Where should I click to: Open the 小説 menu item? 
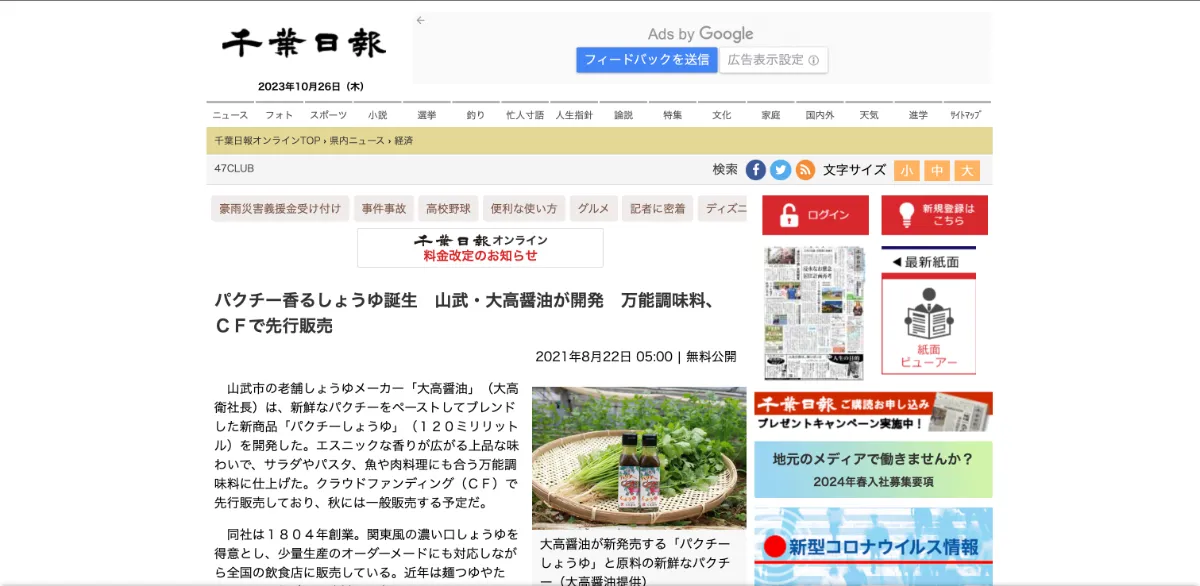click(377, 115)
